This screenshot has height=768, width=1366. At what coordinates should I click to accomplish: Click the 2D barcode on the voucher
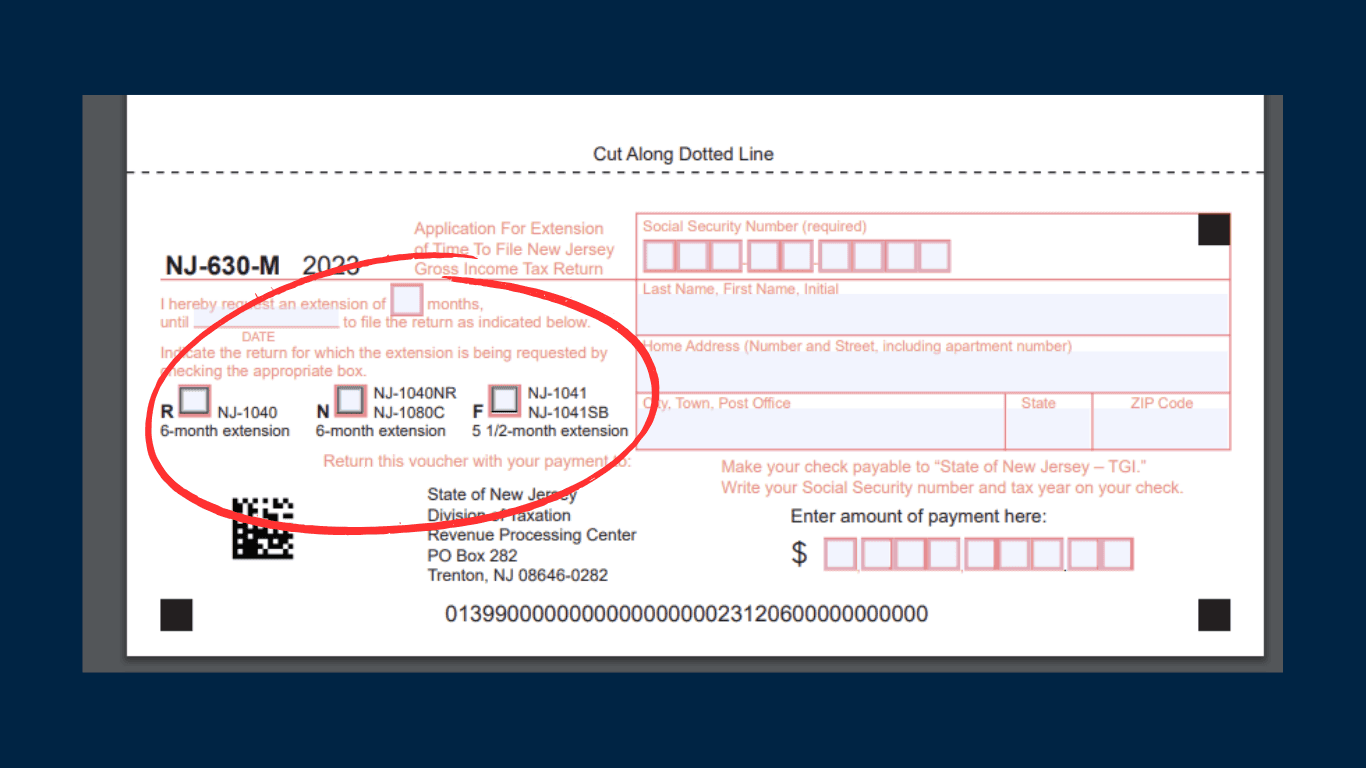coord(263,528)
